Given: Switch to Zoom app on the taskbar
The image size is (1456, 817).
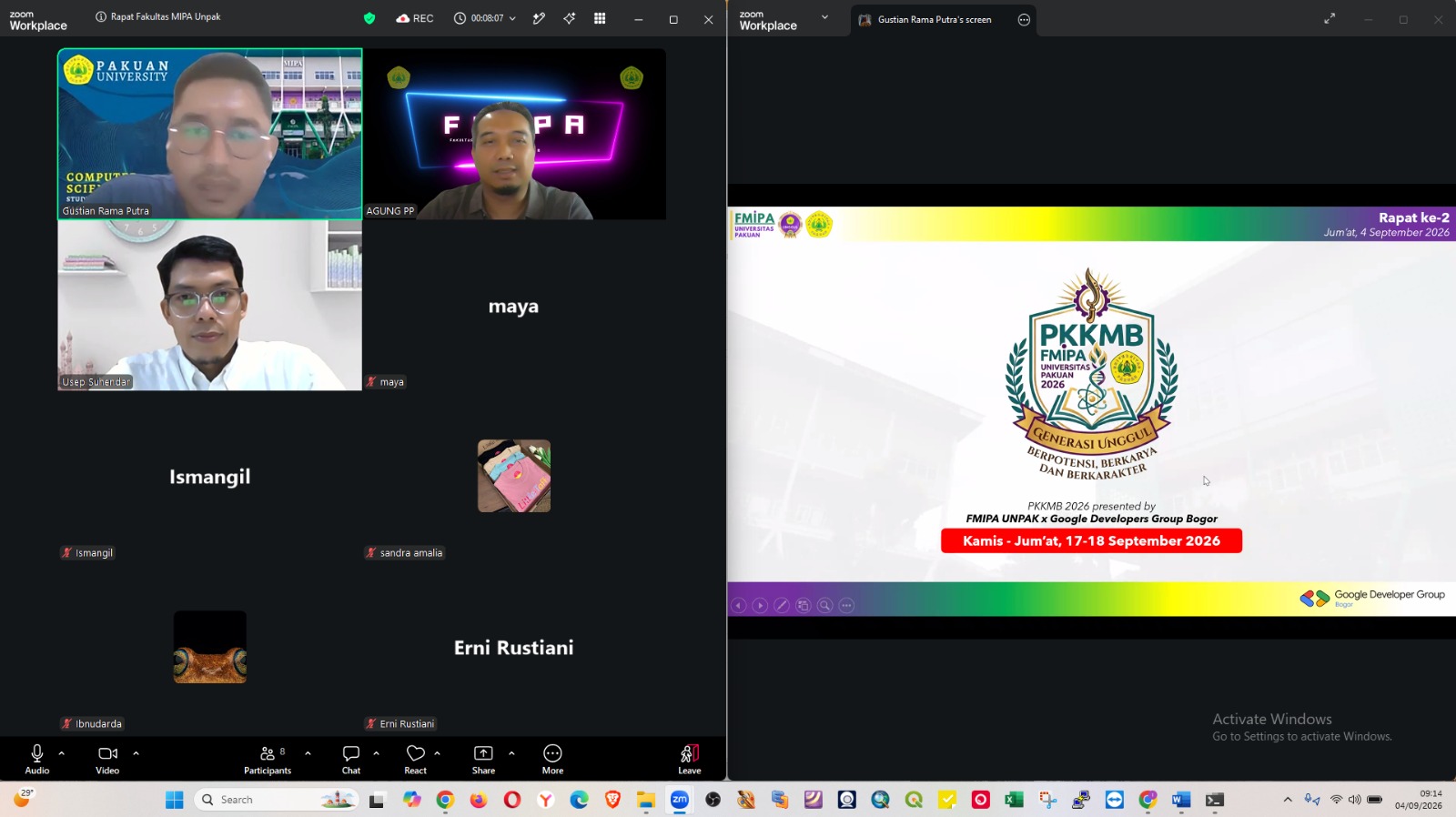Looking at the screenshot, I should tap(680, 800).
